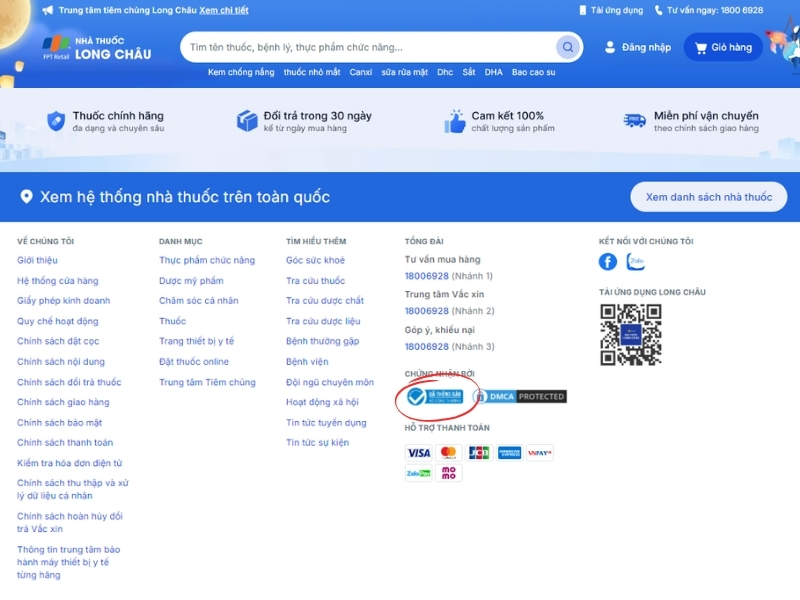Click the location pin icon

pyautogui.click(x=26, y=197)
